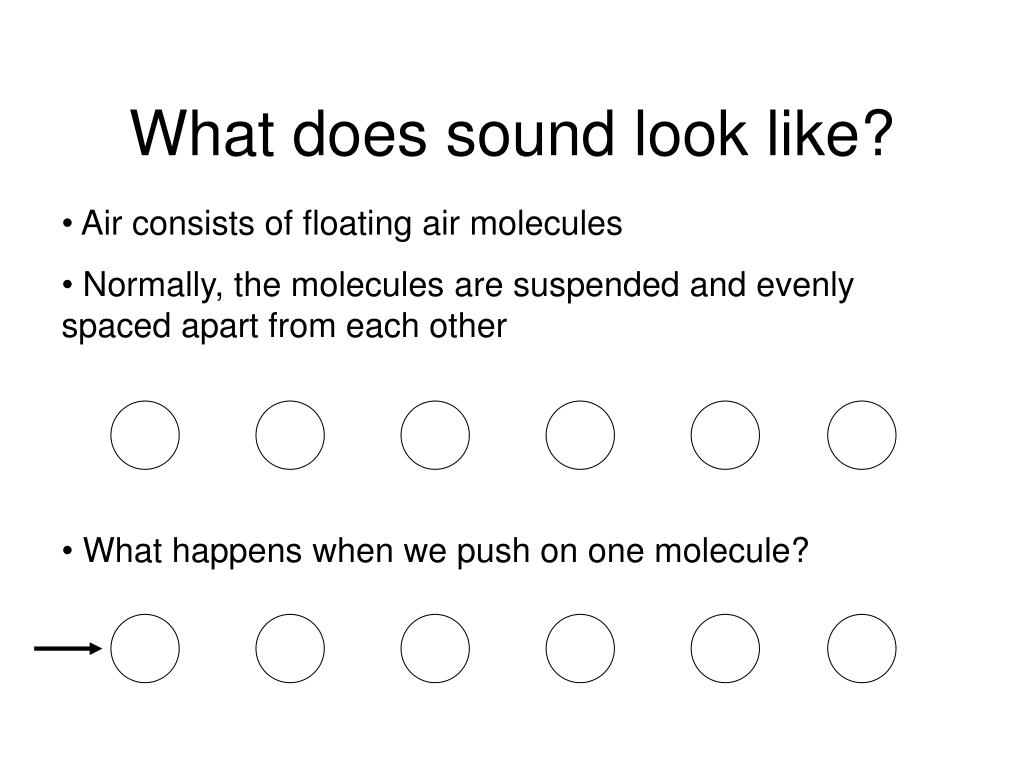This screenshot has height=768, width=1024.
Task: Click the black arrow pointing at the molecule
Action: click(68, 648)
